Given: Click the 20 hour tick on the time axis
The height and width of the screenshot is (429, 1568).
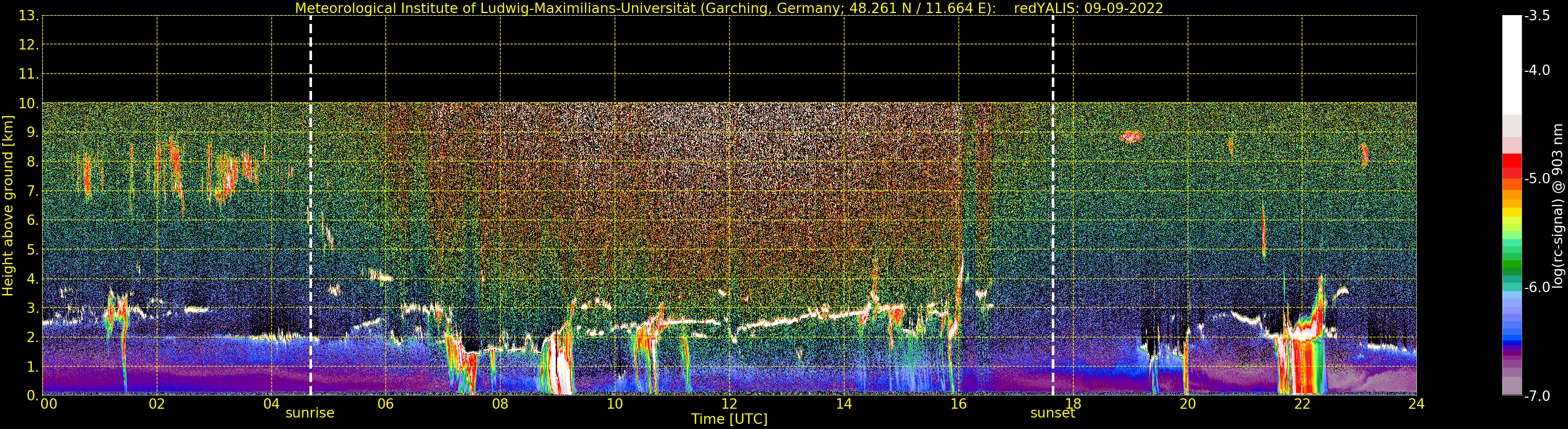Looking at the screenshot, I should [1188, 404].
